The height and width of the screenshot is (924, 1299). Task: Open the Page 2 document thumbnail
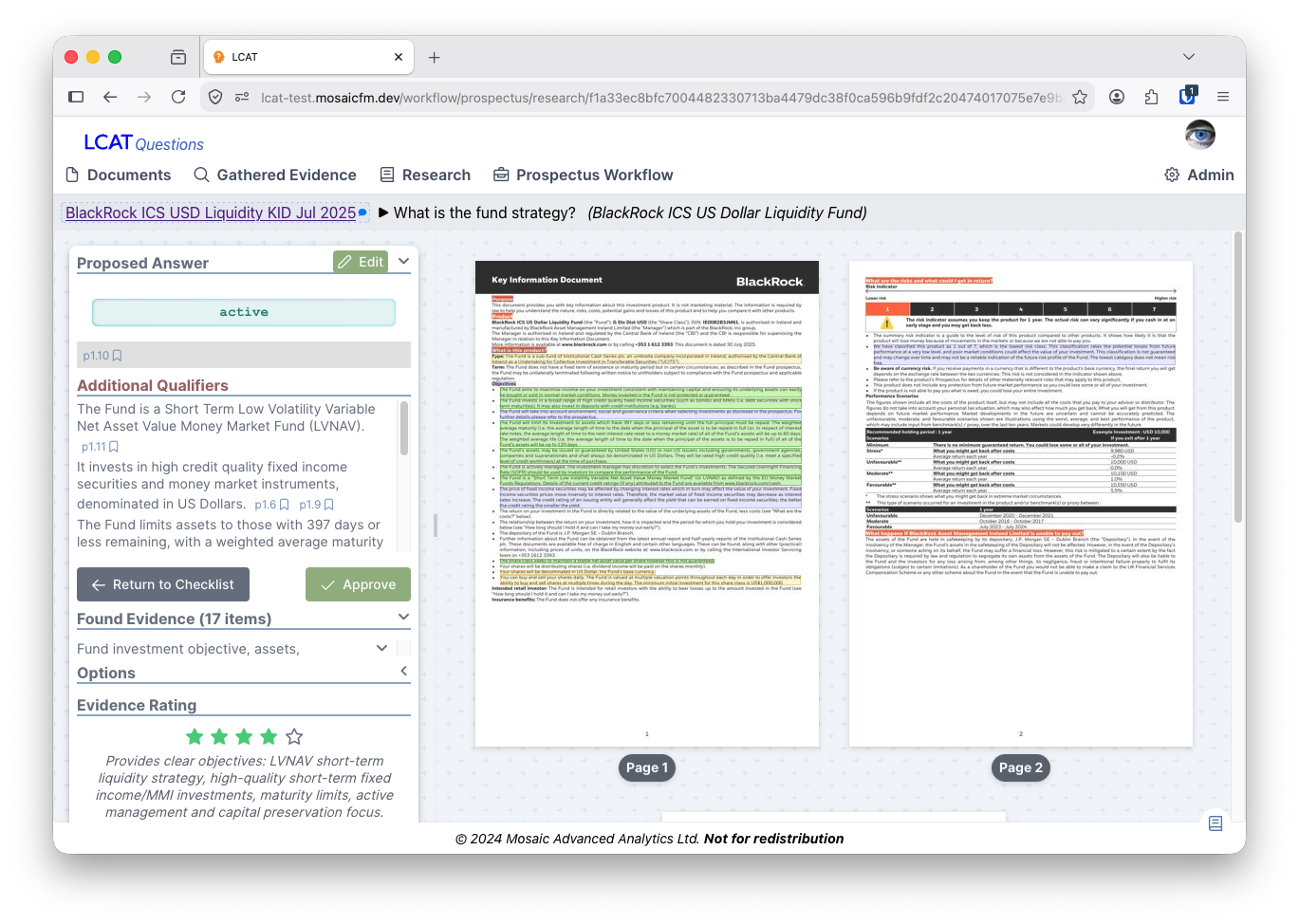pyautogui.click(x=1021, y=504)
